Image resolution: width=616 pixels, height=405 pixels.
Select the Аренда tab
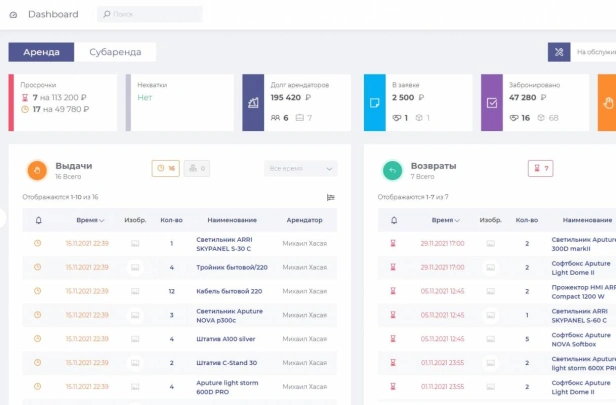[41, 52]
